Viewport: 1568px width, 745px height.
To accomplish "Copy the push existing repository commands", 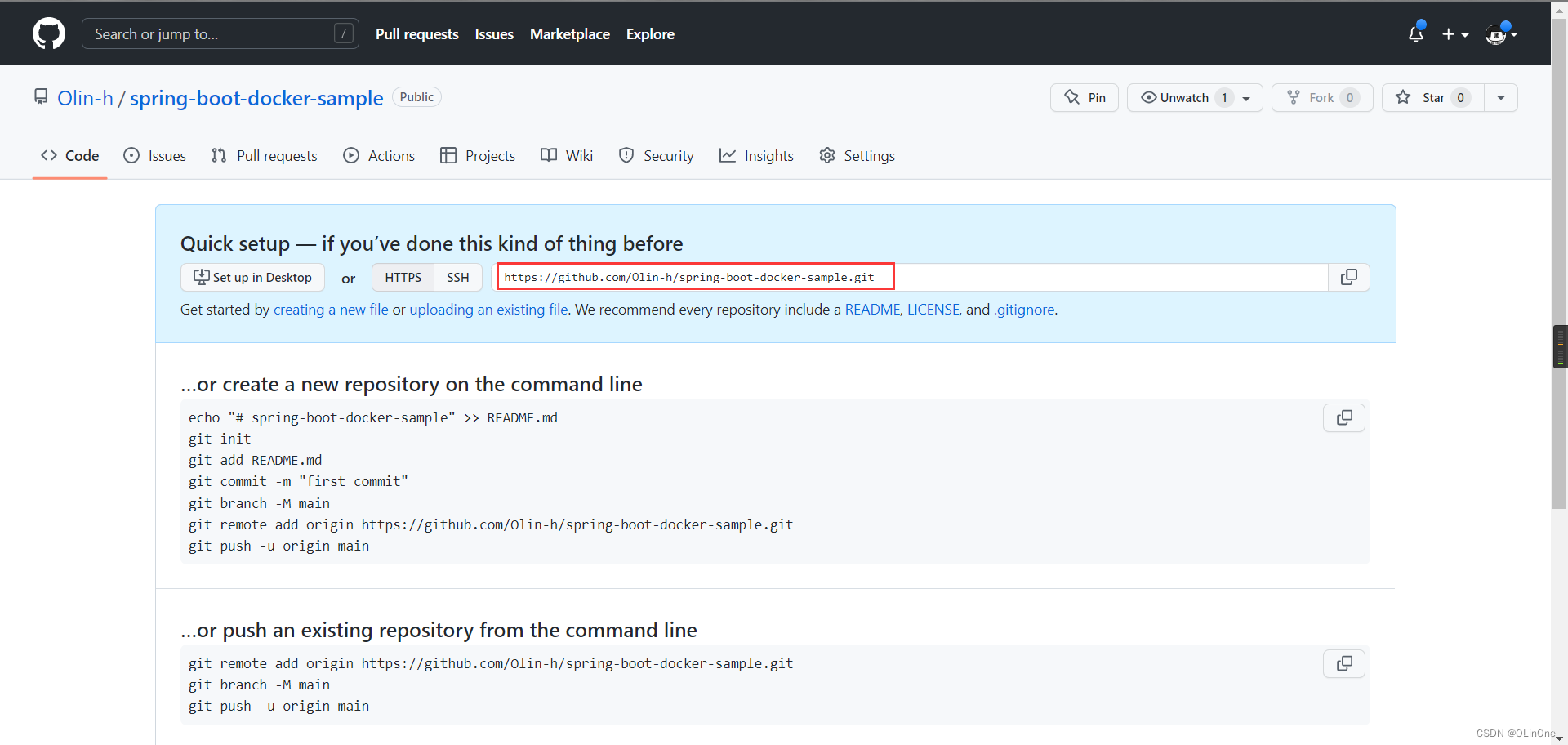I will [1344, 664].
